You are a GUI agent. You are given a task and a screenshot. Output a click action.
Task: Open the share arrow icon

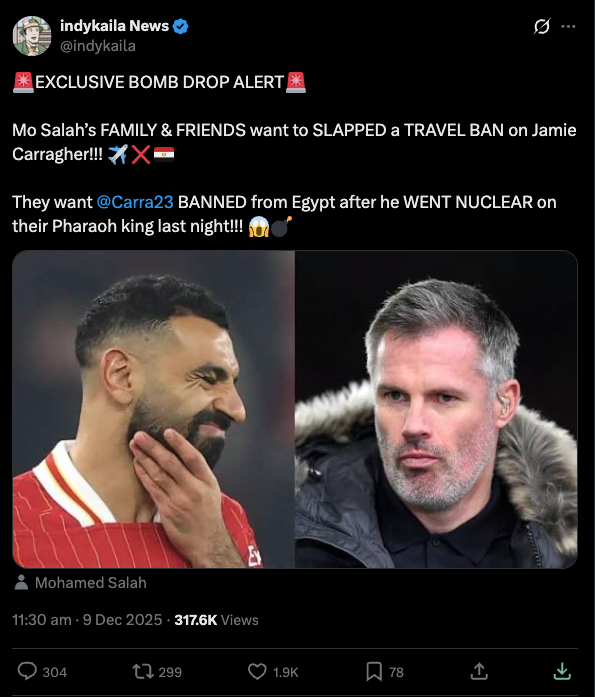[x=479, y=671]
